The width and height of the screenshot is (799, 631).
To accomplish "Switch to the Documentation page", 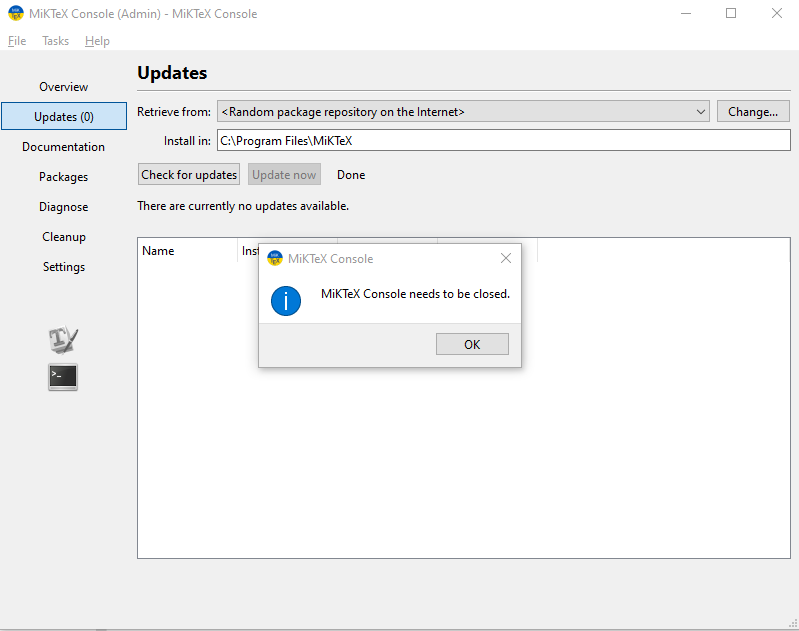I will tap(64, 147).
